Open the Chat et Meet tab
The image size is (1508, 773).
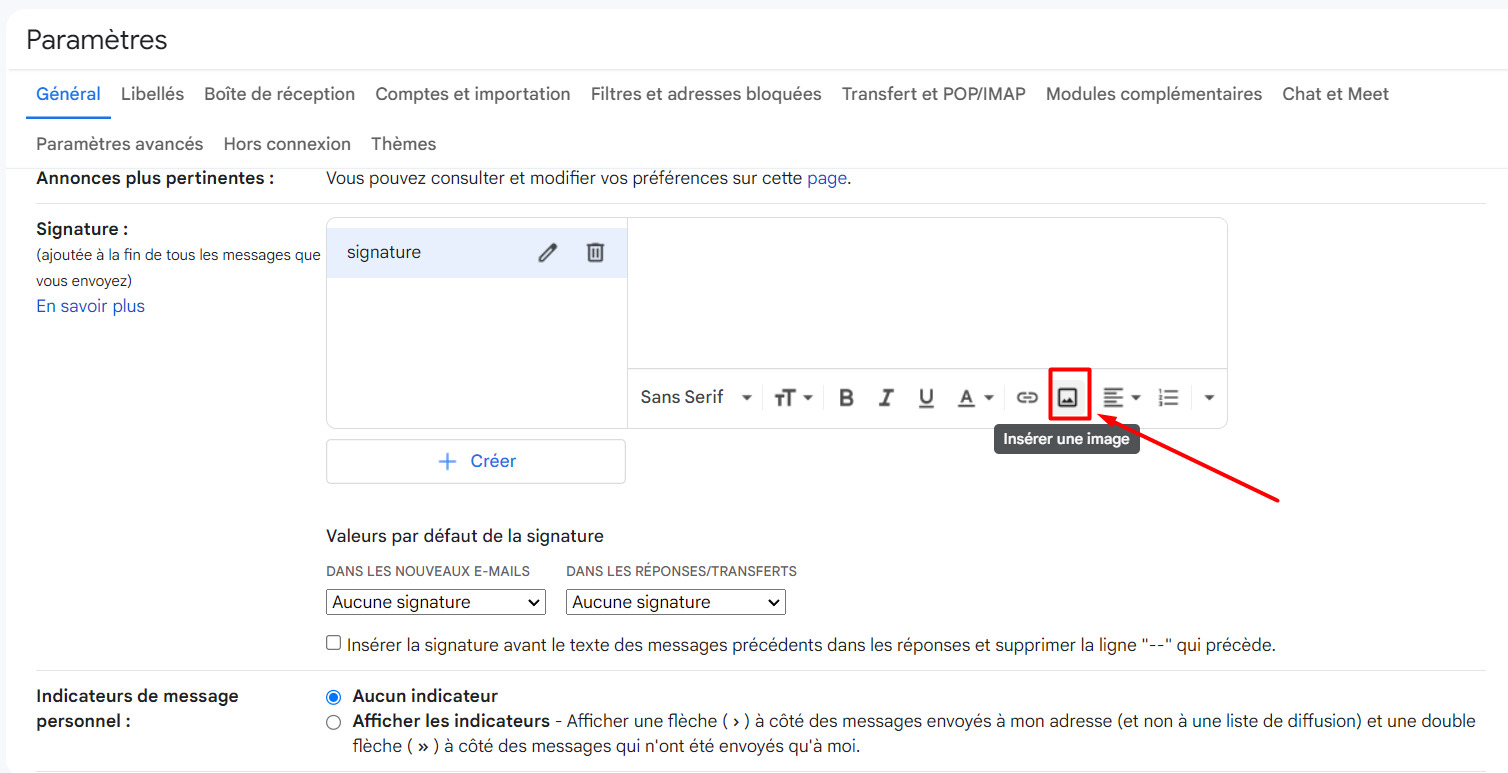pos(1336,94)
